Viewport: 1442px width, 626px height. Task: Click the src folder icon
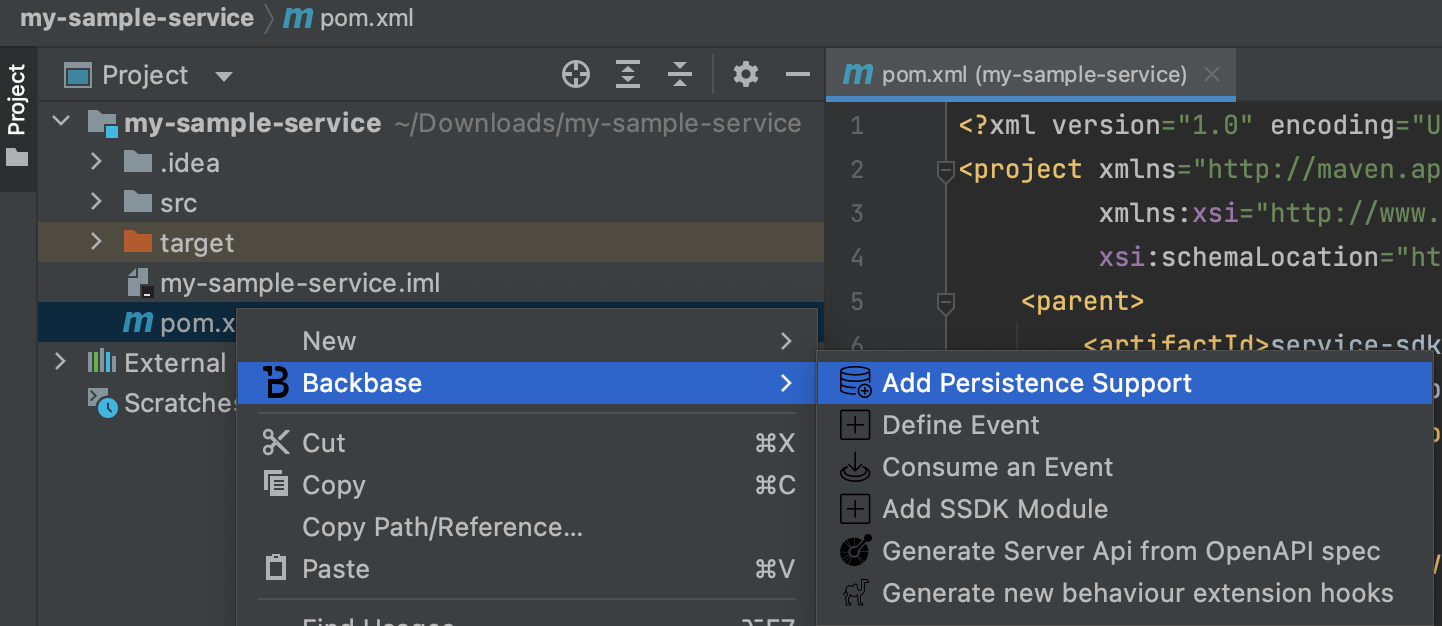click(137, 202)
